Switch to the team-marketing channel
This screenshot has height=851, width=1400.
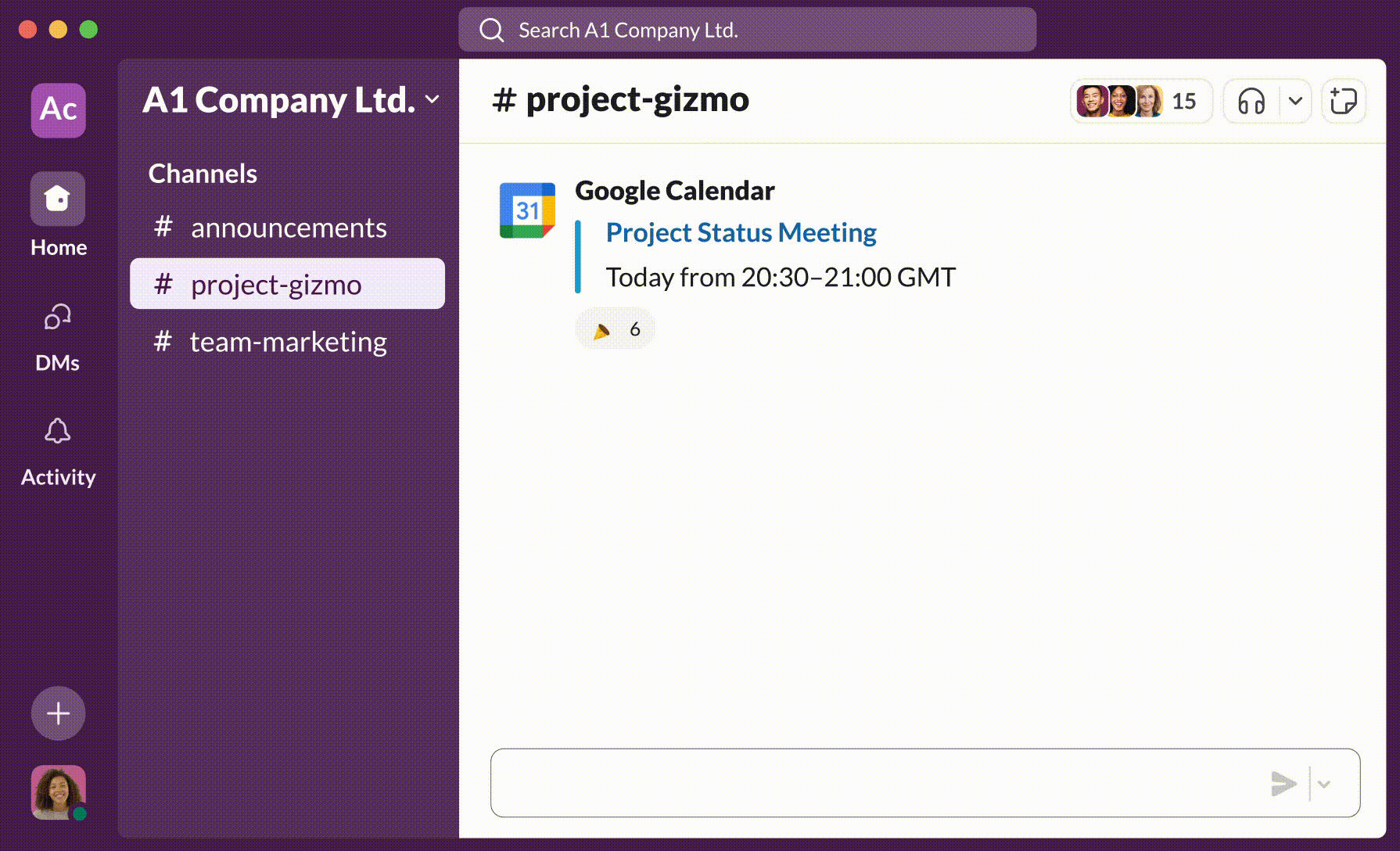[288, 342]
